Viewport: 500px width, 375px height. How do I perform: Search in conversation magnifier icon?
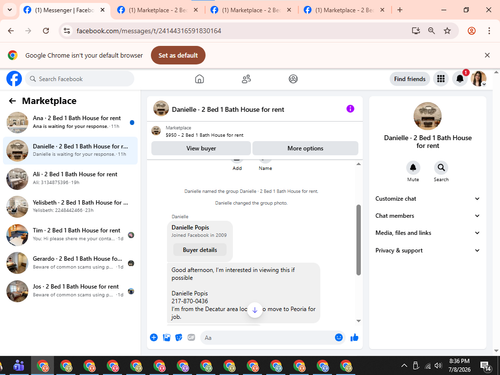click(x=441, y=167)
